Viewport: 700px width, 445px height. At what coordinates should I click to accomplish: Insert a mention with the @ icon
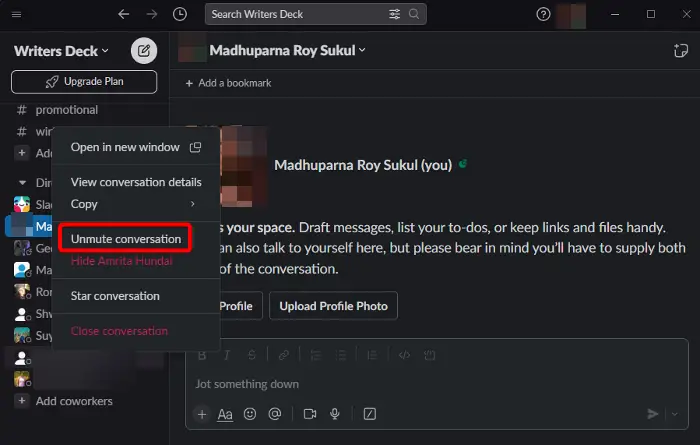click(x=275, y=414)
